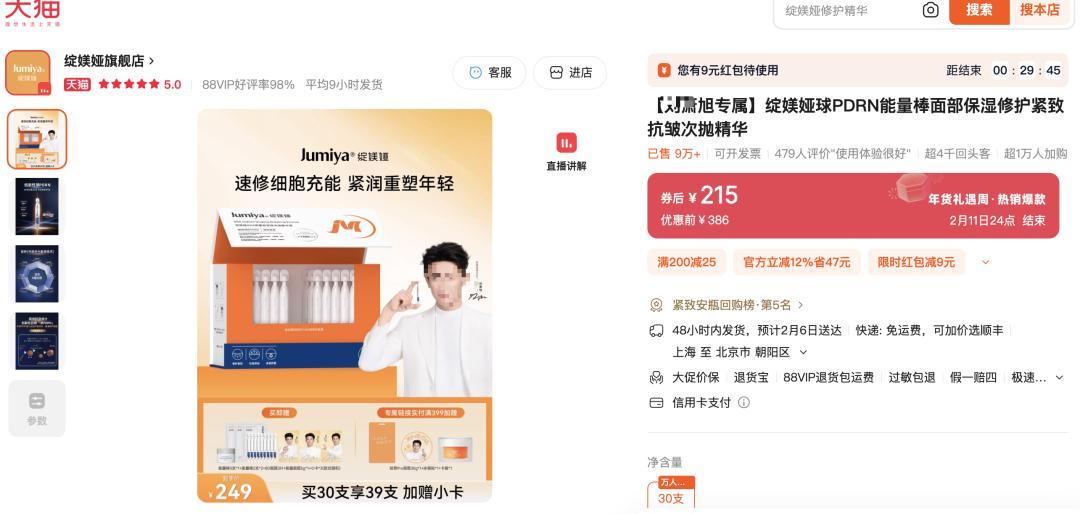1080x514 pixels.
Task: Click the 进店 enter store button
Action: tap(570, 72)
